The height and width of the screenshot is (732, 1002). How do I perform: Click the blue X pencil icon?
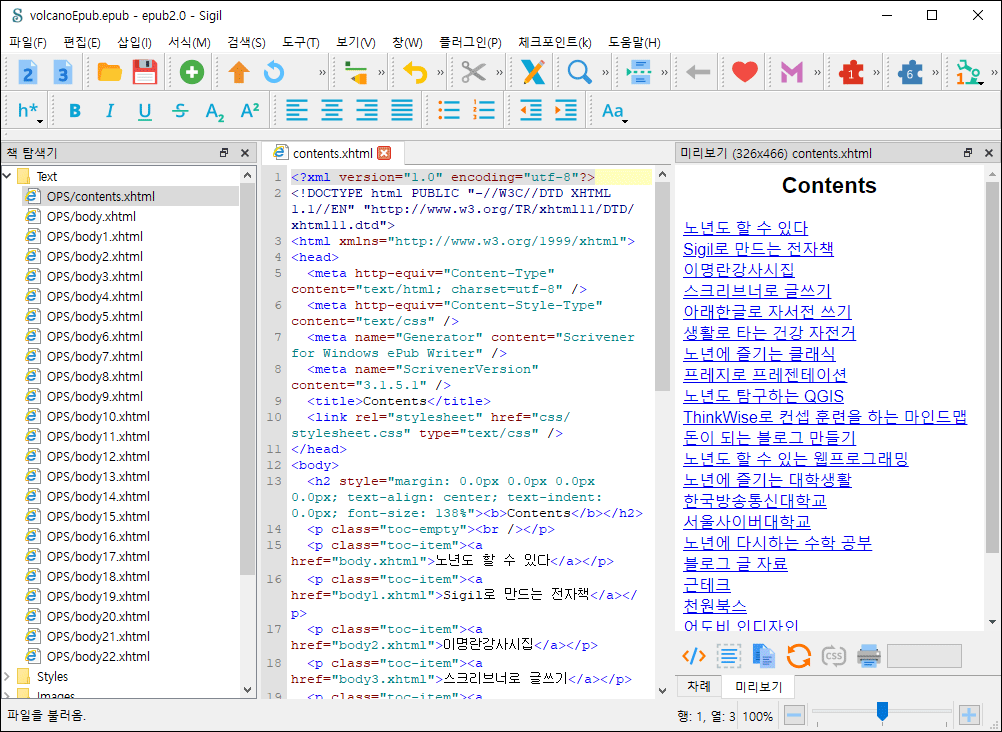click(532, 72)
